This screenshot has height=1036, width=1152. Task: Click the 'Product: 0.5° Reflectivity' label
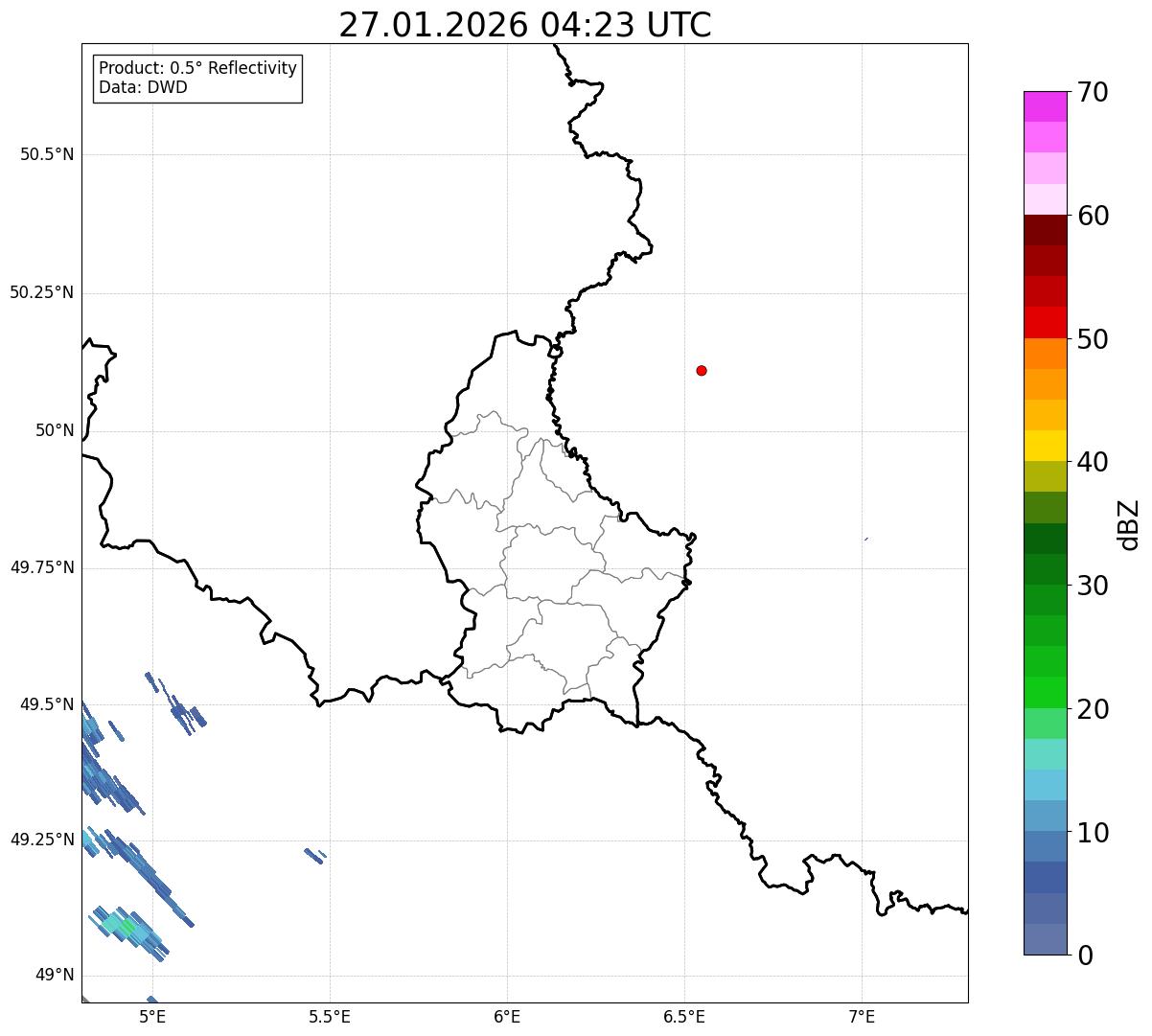(197, 69)
